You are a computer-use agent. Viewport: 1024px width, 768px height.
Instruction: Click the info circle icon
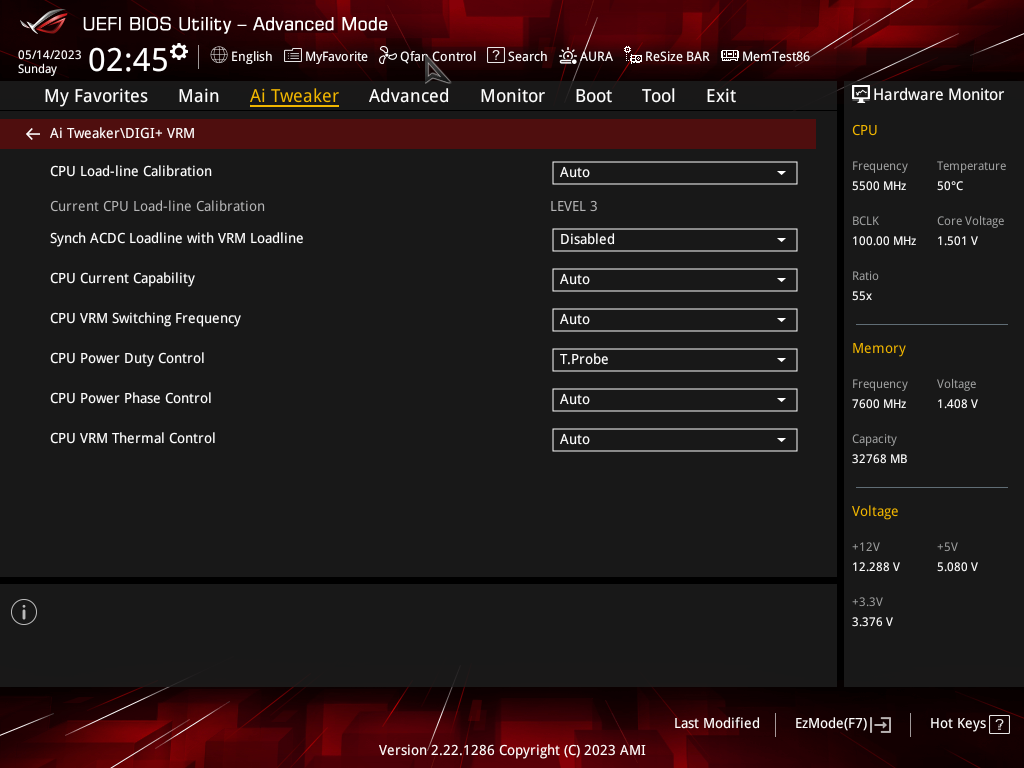click(x=24, y=612)
